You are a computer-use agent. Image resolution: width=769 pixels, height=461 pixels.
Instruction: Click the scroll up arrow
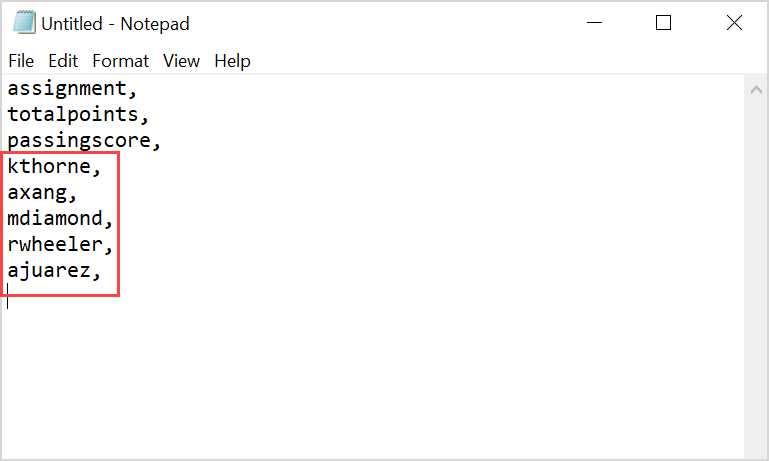[756, 89]
